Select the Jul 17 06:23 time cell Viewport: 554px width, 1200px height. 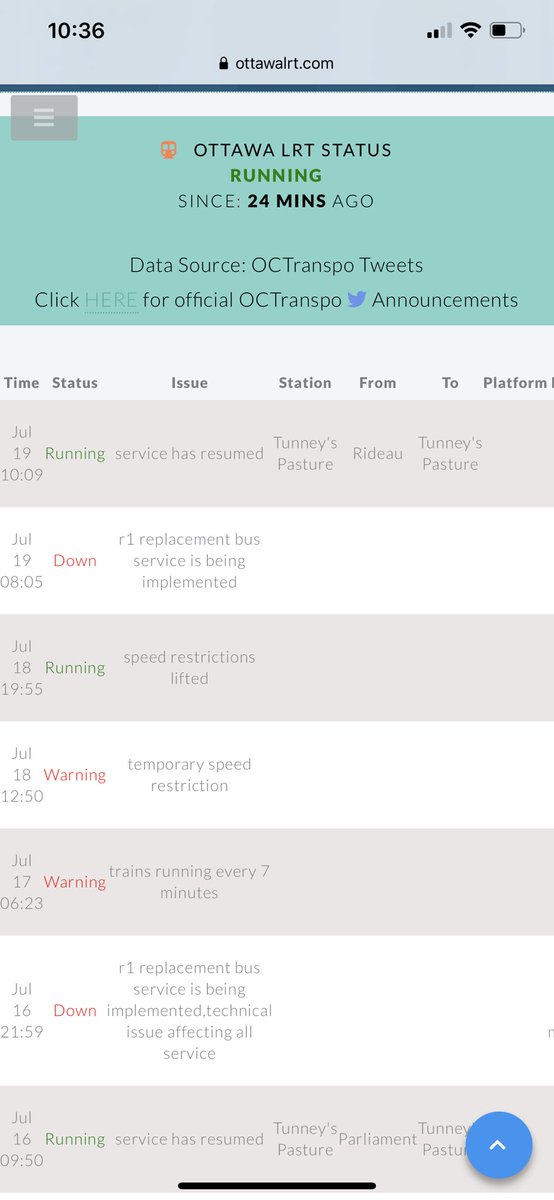(22, 881)
